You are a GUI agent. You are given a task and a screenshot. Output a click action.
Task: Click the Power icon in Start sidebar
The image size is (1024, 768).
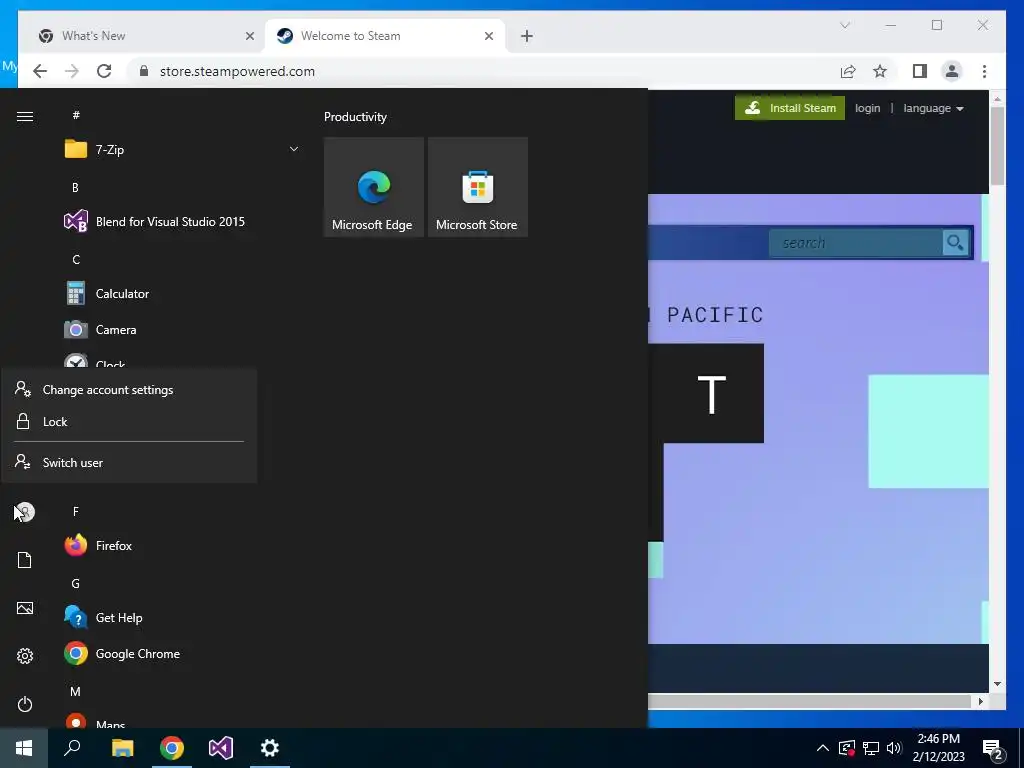click(x=25, y=704)
